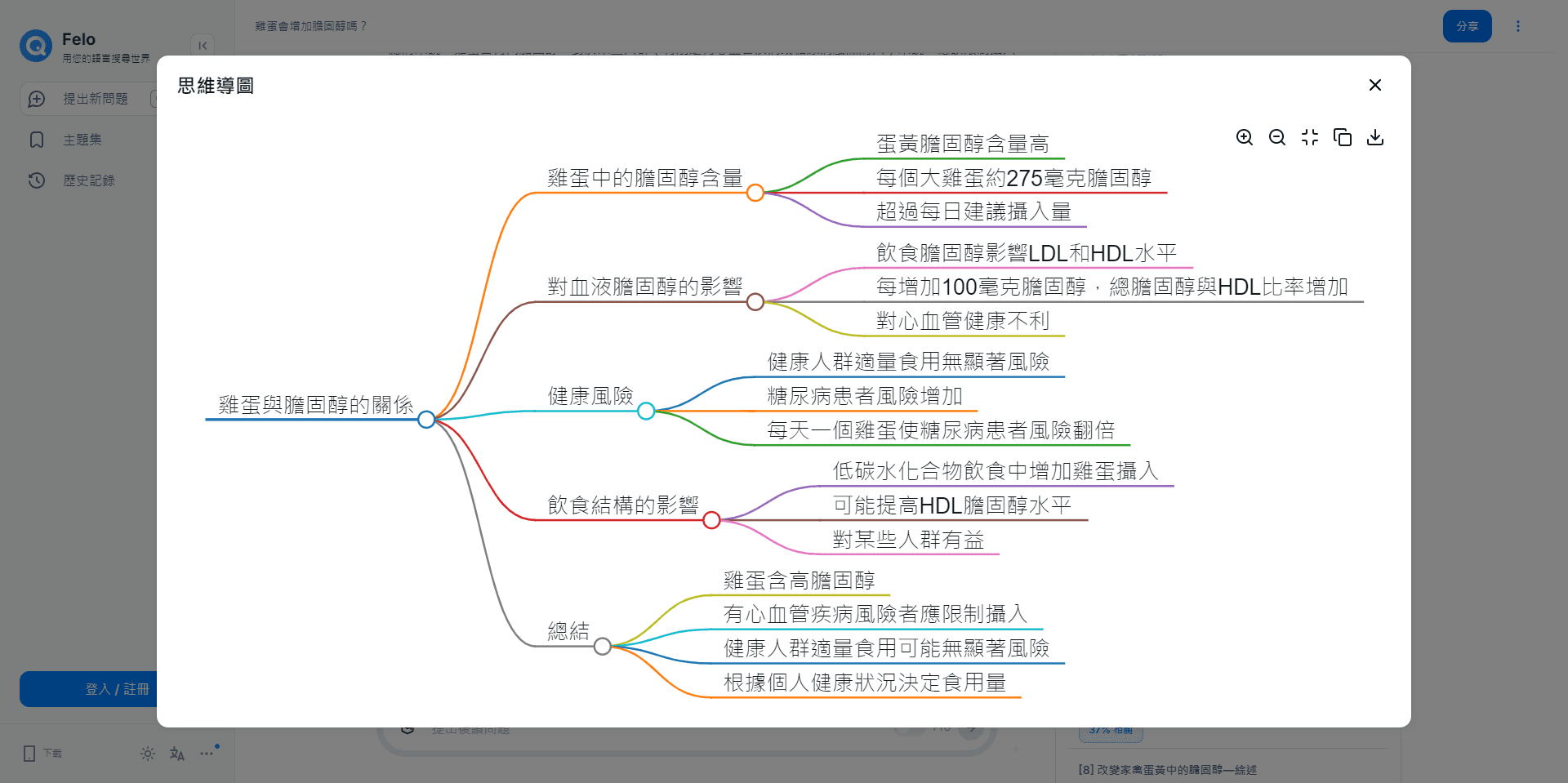Click leaf 對心血管健康不利
The image size is (1568, 783).
pyautogui.click(x=963, y=321)
